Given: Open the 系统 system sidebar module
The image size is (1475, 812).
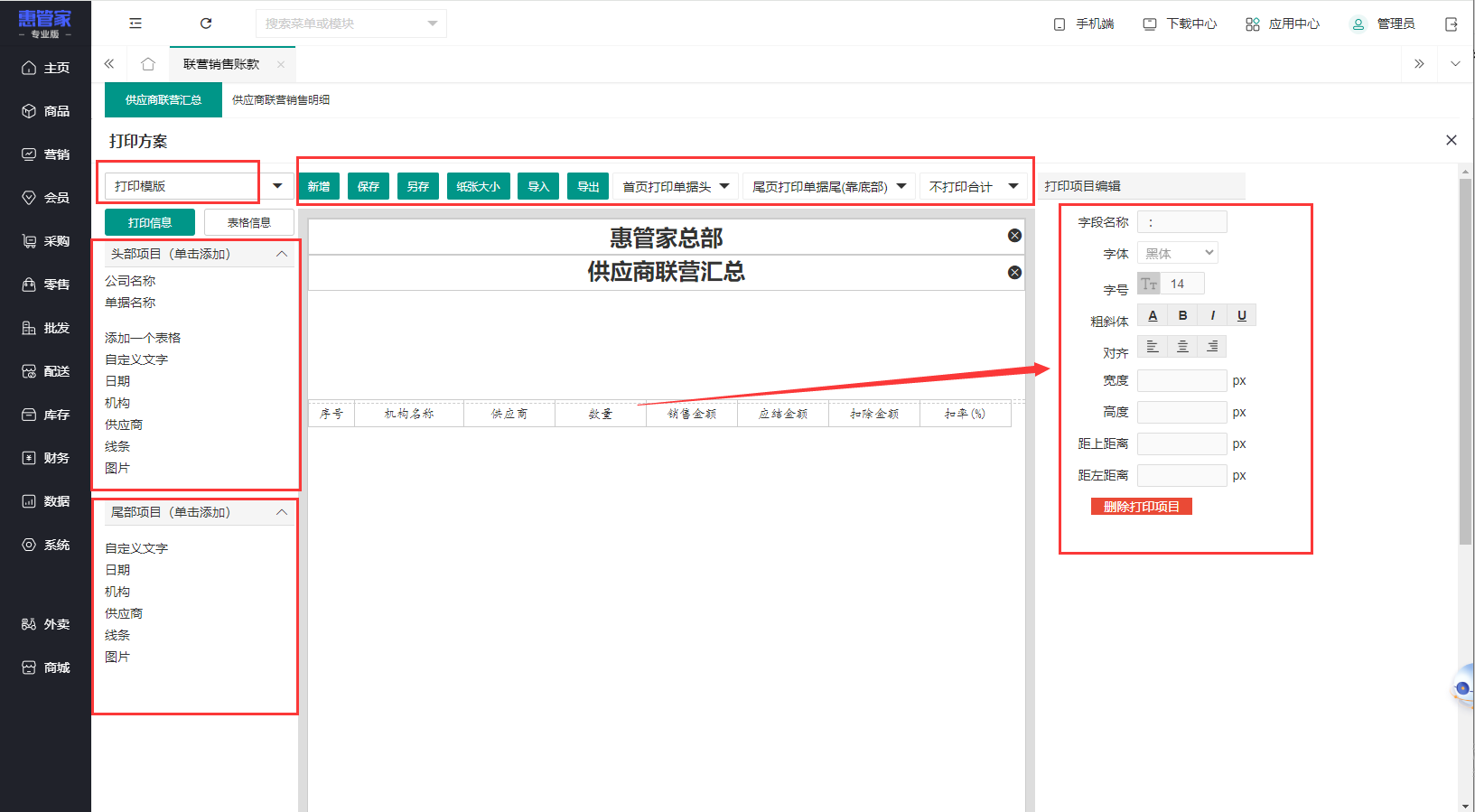Looking at the screenshot, I should pyautogui.click(x=45, y=545).
